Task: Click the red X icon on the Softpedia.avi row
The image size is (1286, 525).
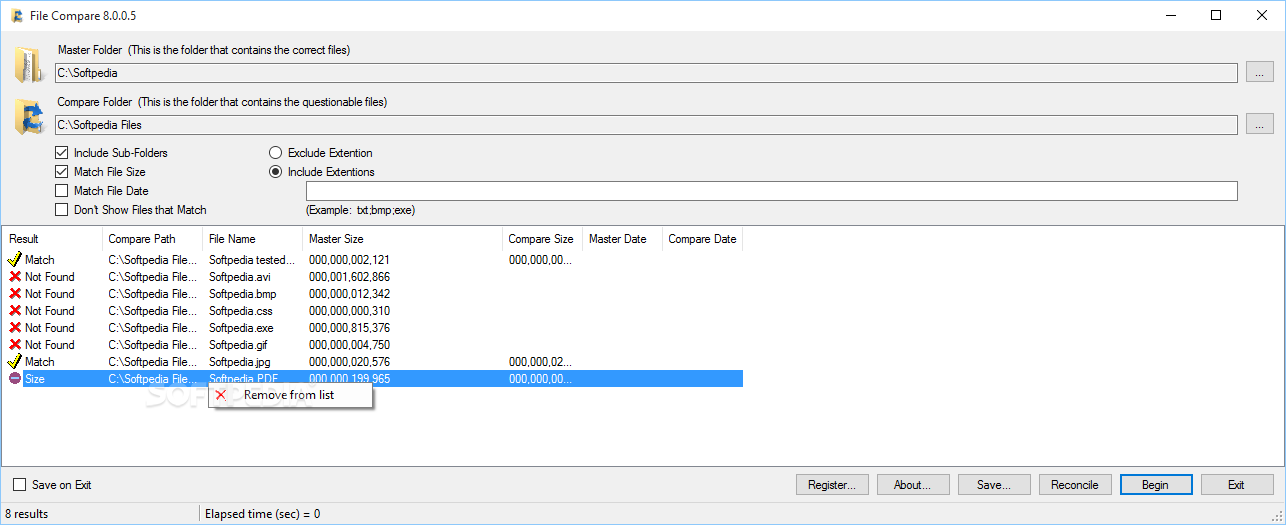Action: [x=15, y=277]
